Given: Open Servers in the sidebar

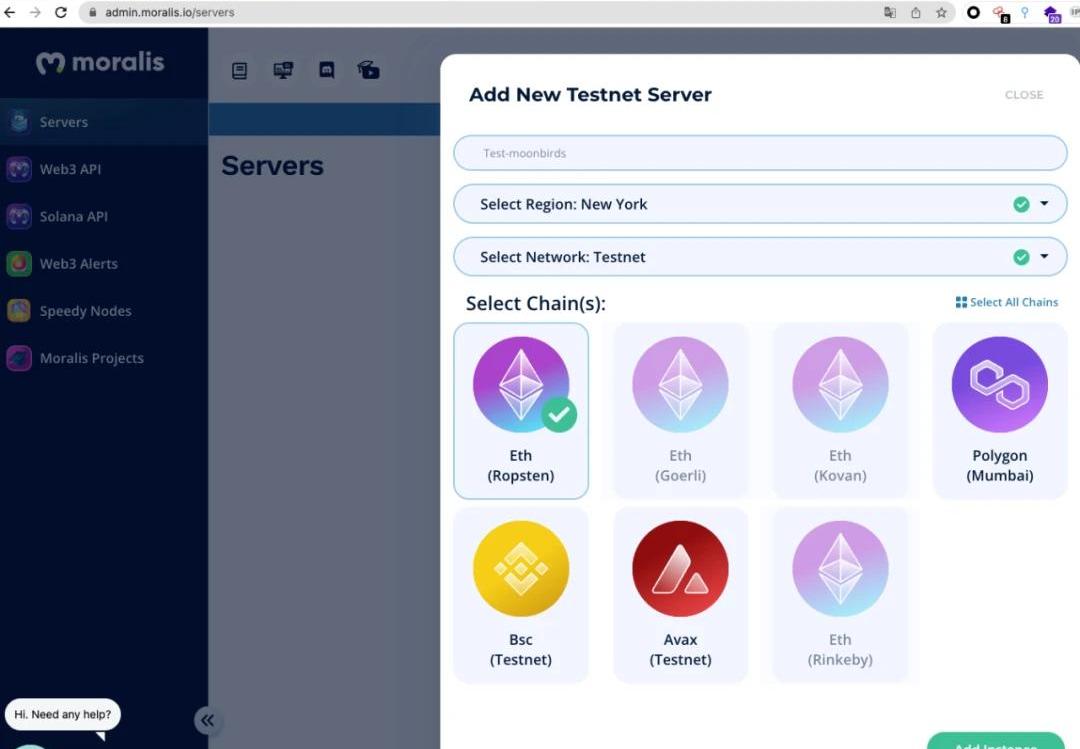Looking at the screenshot, I should coord(104,122).
